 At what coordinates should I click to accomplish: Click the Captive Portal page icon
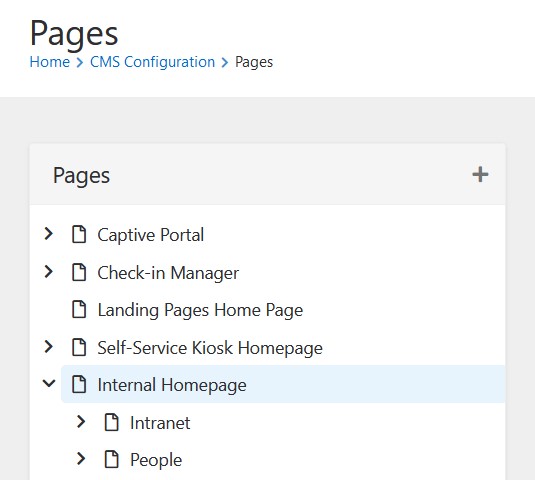pos(79,234)
